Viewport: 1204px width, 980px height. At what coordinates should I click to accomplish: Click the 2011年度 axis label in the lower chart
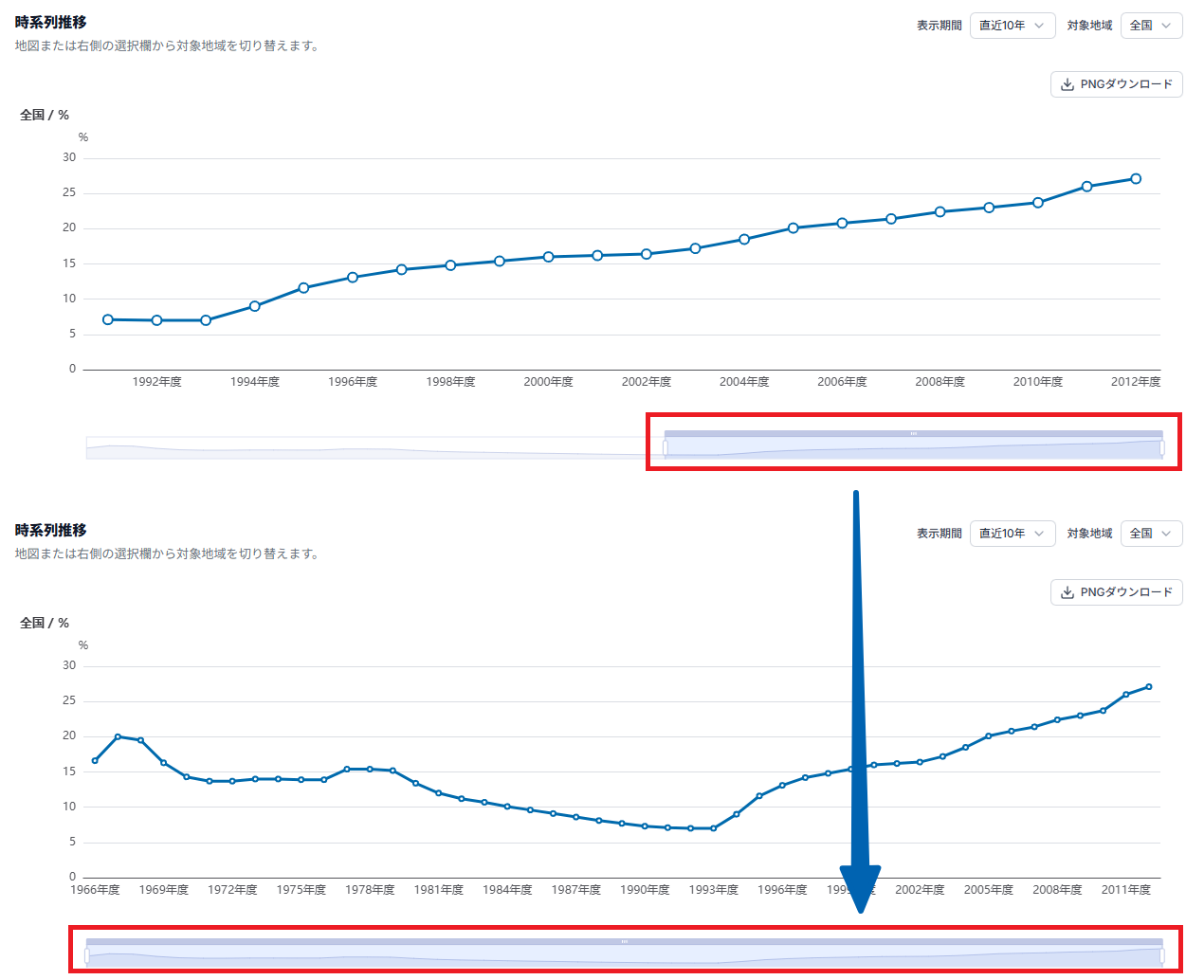tap(1126, 890)
